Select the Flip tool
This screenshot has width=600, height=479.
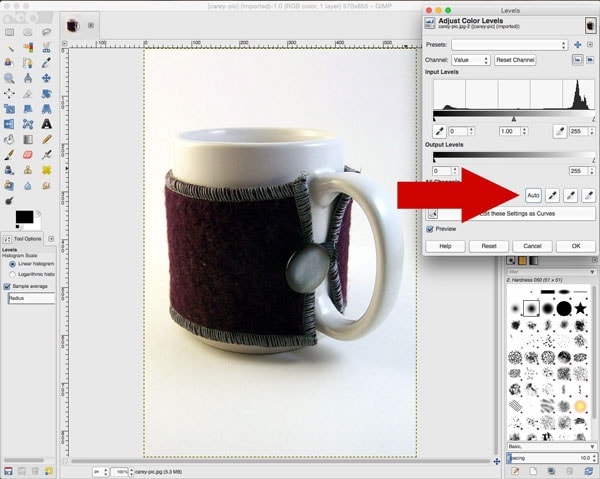(x=9, y=124)
